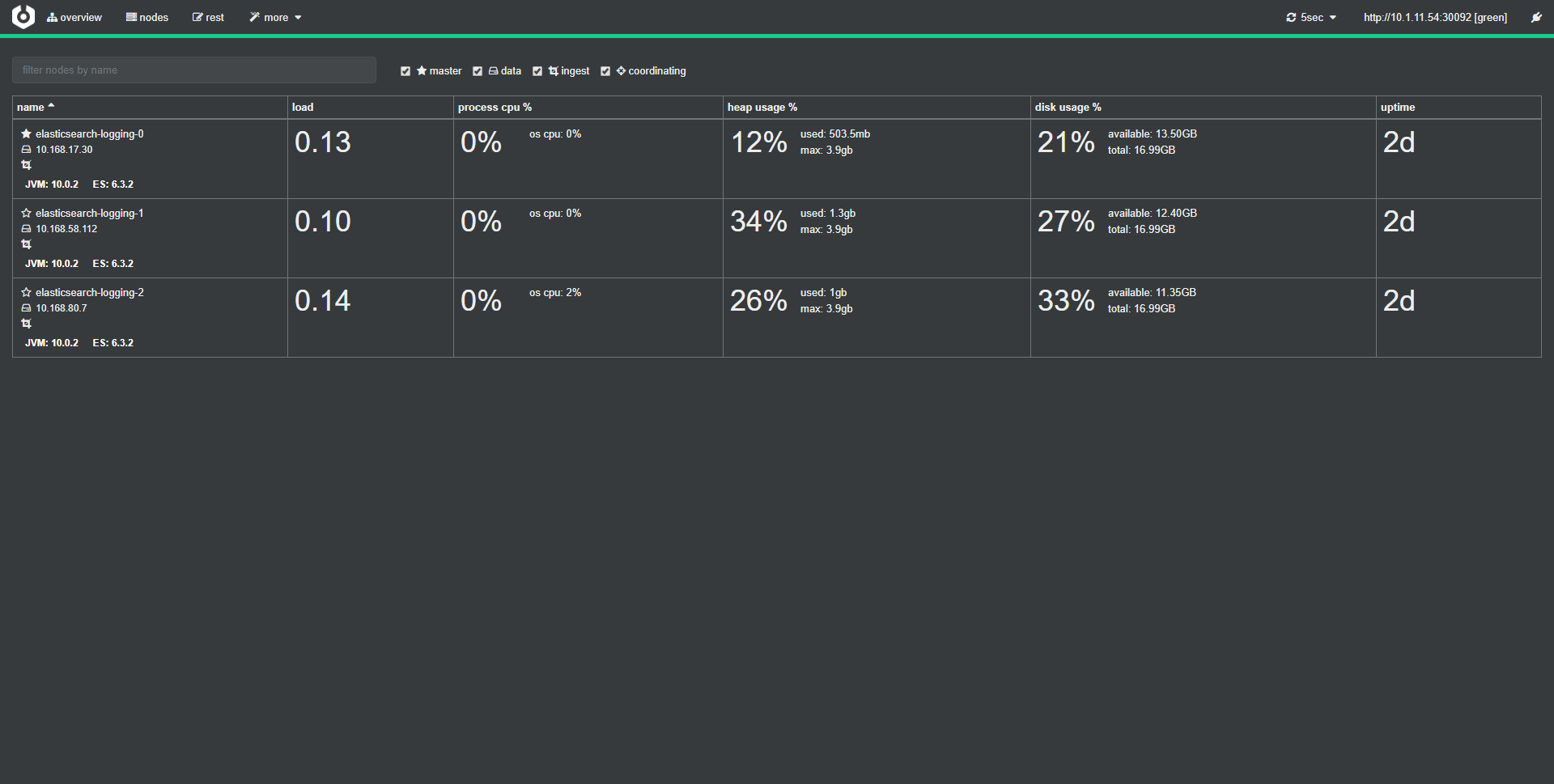
Task: Open the rest menu item
Action: click(x=208, y=17)
